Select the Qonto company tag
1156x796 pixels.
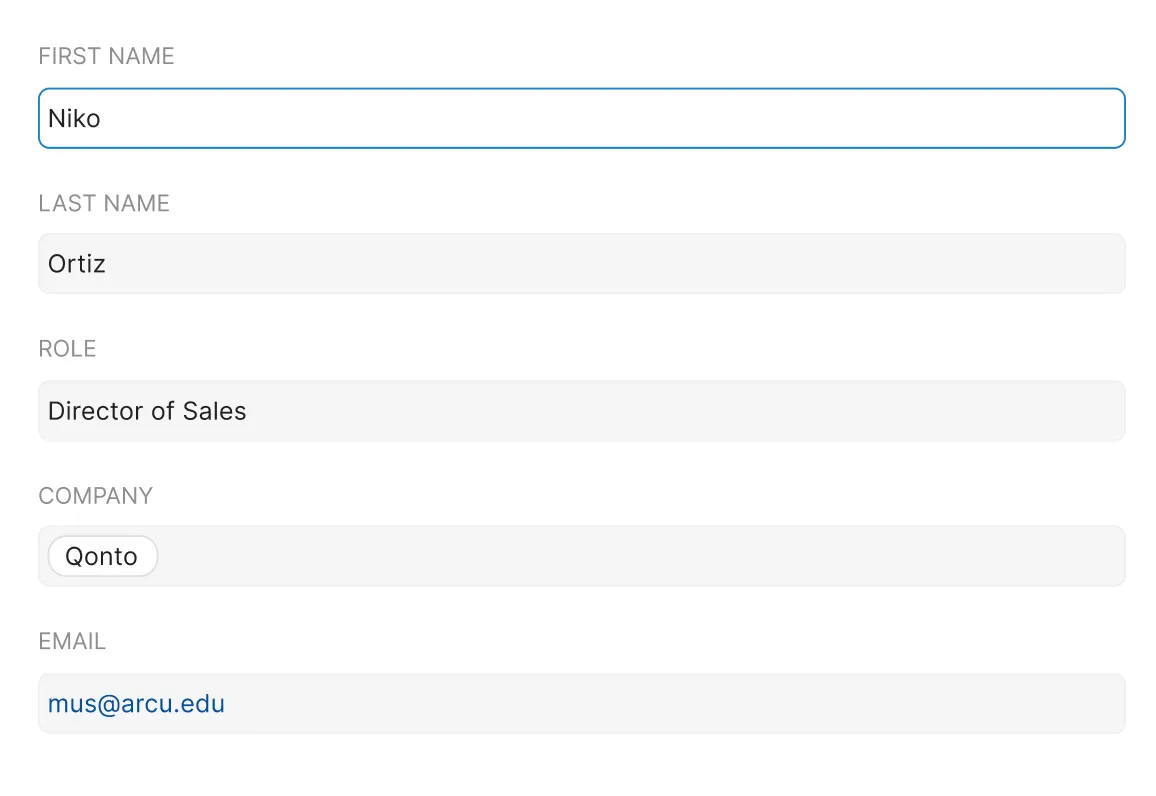pos(102,556)
